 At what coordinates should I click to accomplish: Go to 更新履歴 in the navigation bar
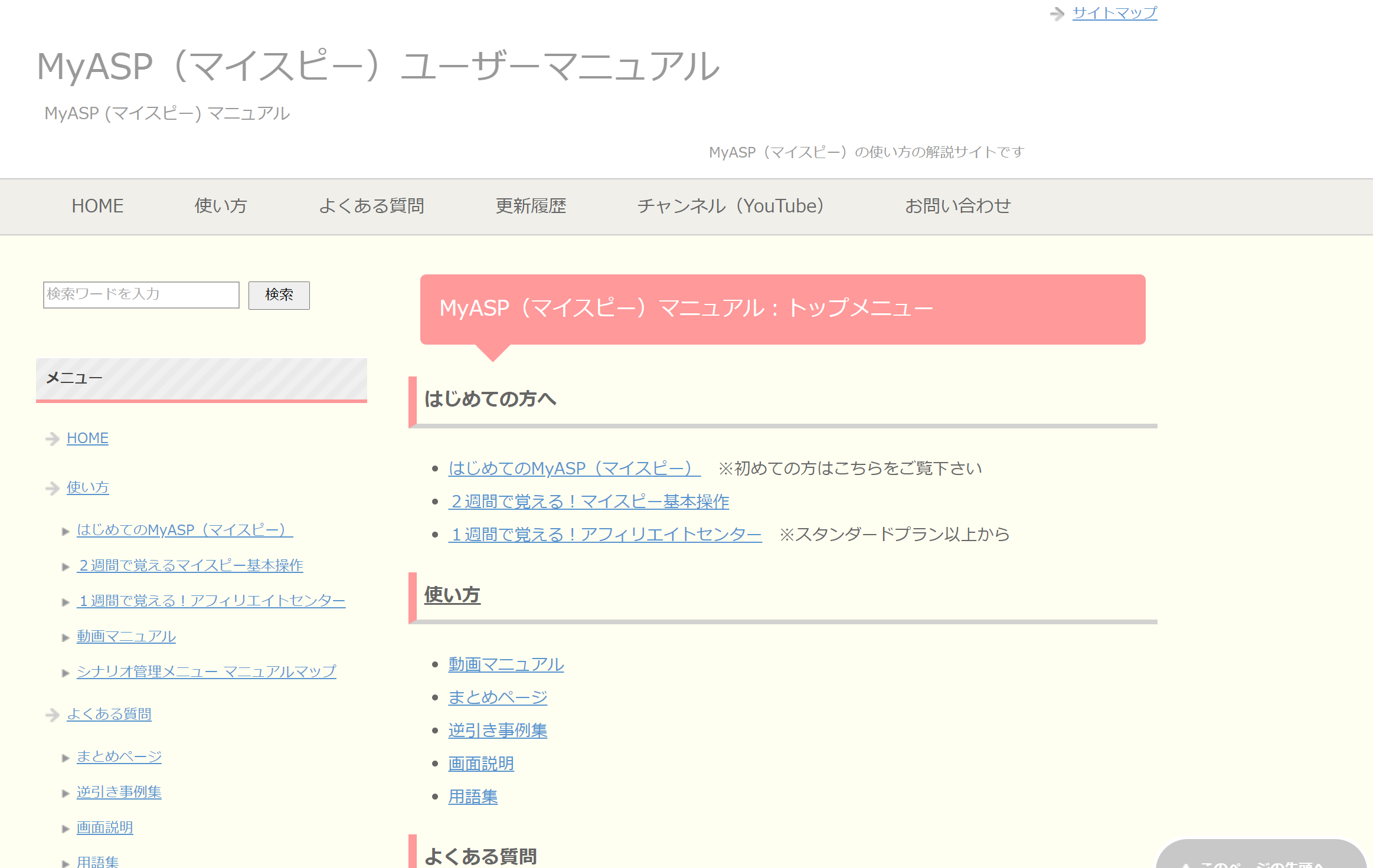coord(531,206)
